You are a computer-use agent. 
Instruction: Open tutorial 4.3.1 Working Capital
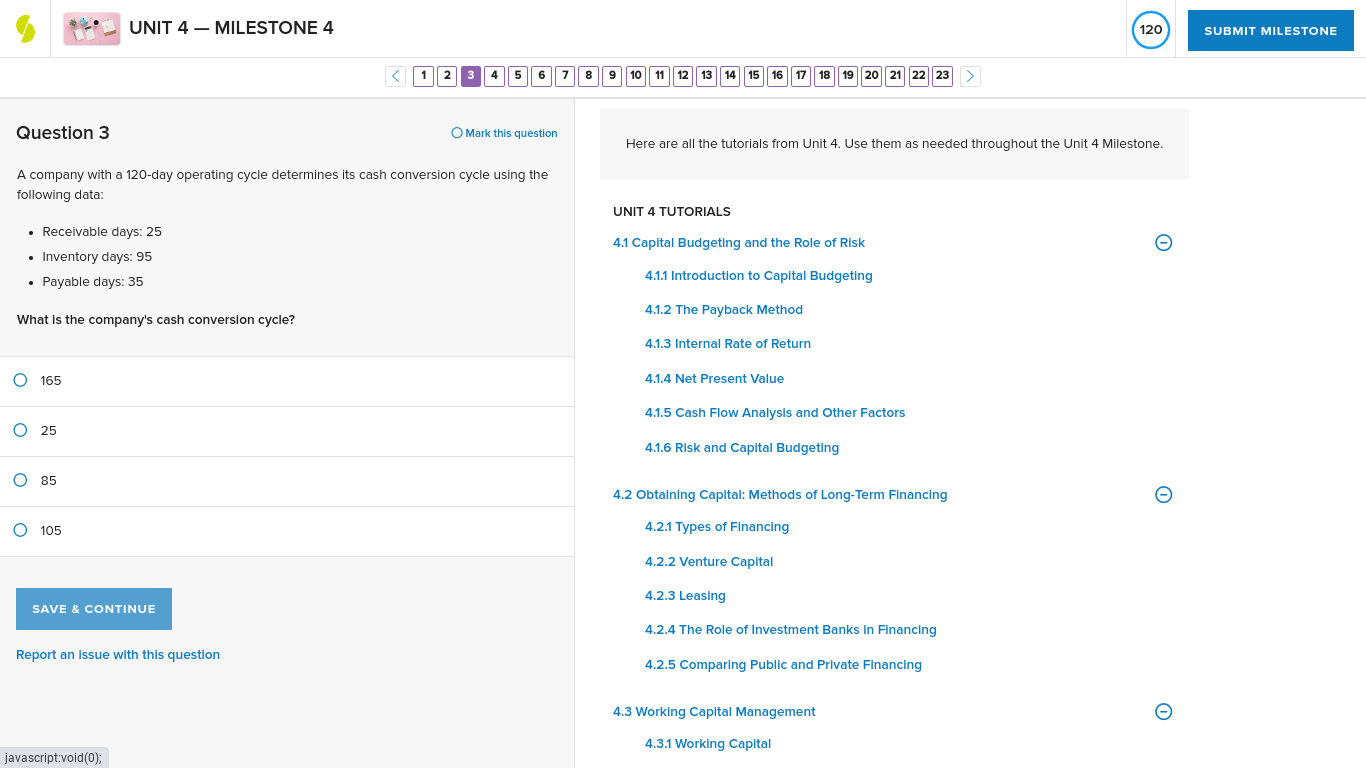tap(707, 743)
